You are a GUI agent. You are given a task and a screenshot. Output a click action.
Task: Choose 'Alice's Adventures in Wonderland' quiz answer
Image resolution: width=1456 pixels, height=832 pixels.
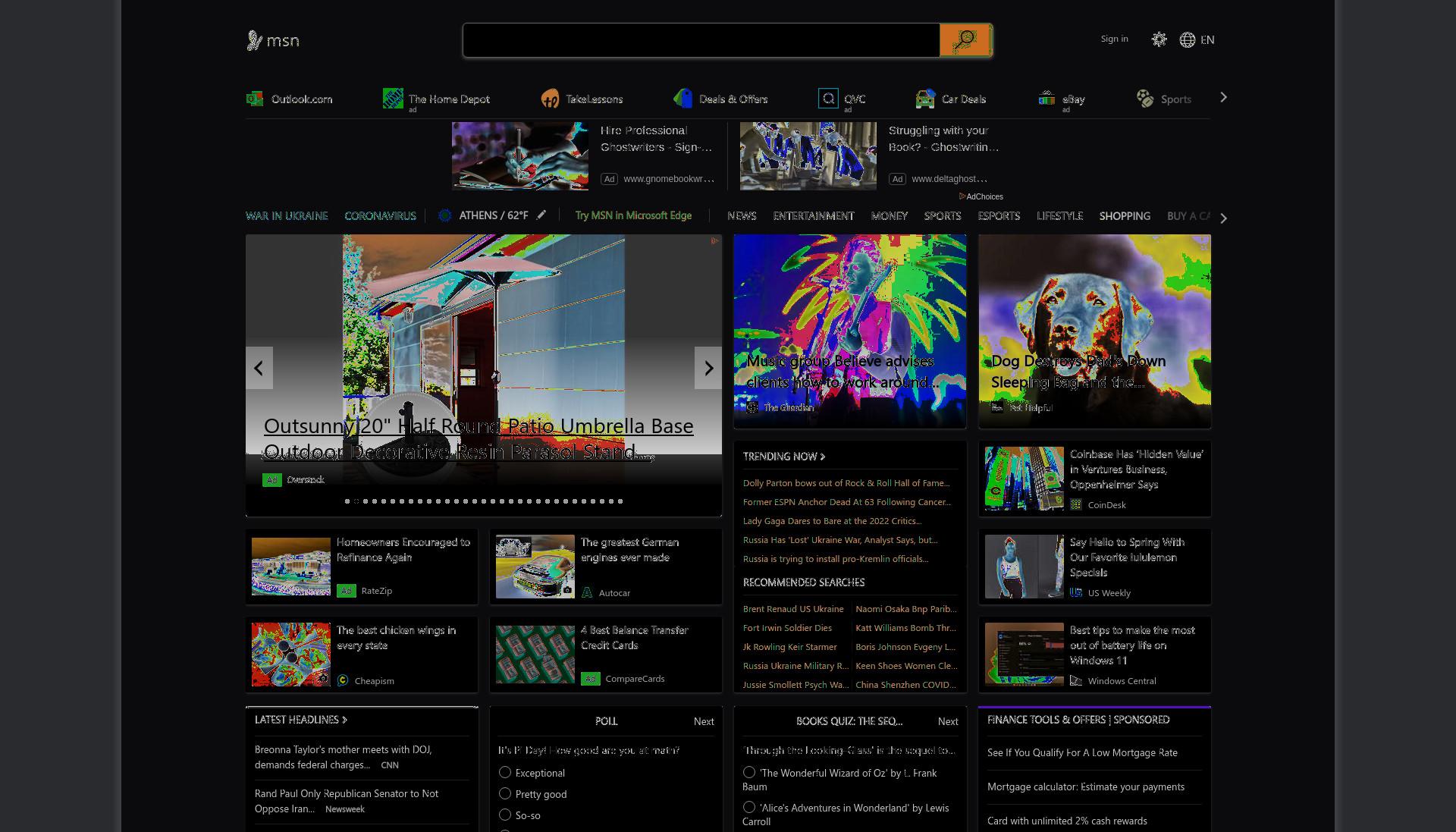click(x=749, y=807)
